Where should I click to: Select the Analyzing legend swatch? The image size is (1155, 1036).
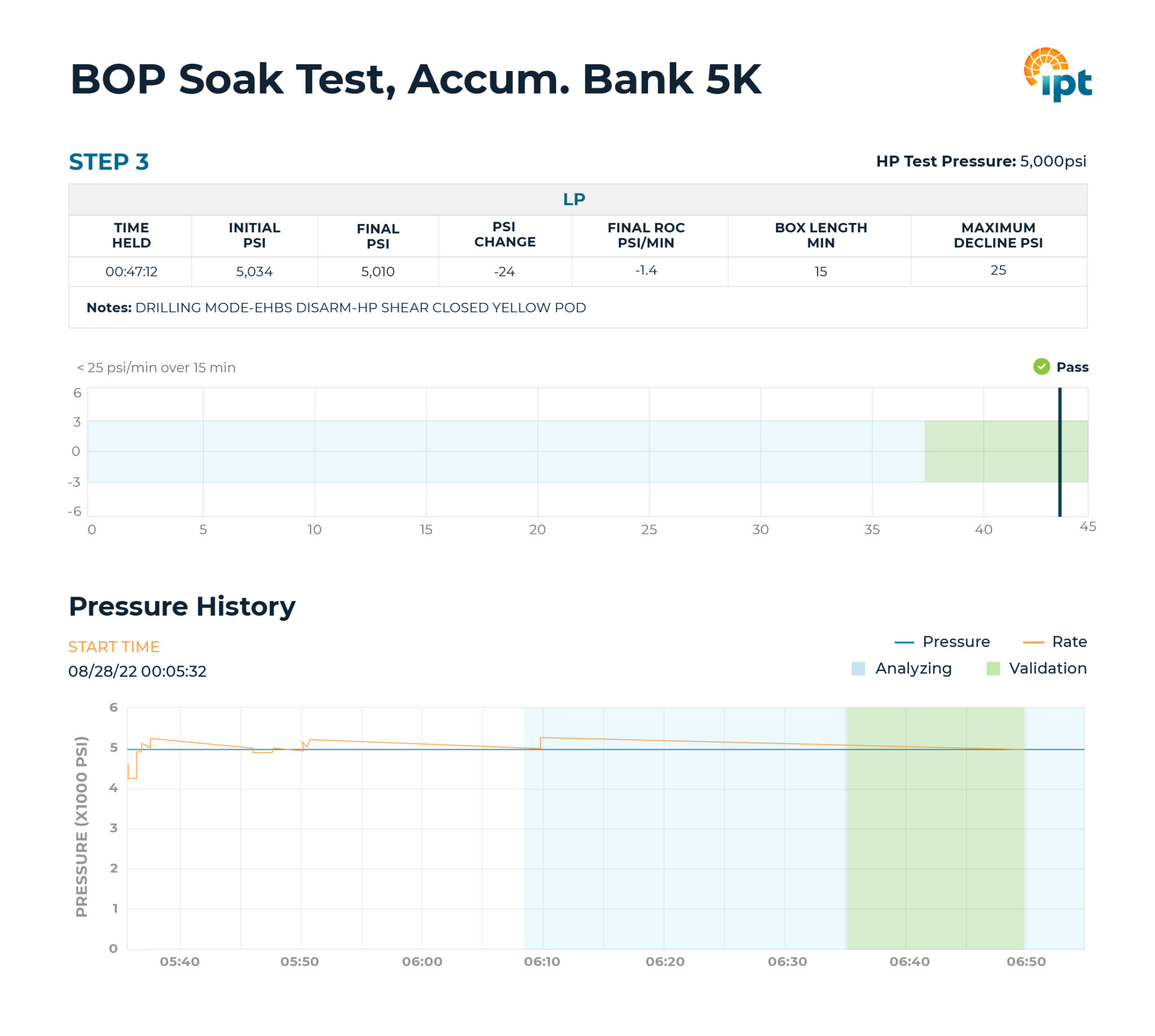point(859,668)
